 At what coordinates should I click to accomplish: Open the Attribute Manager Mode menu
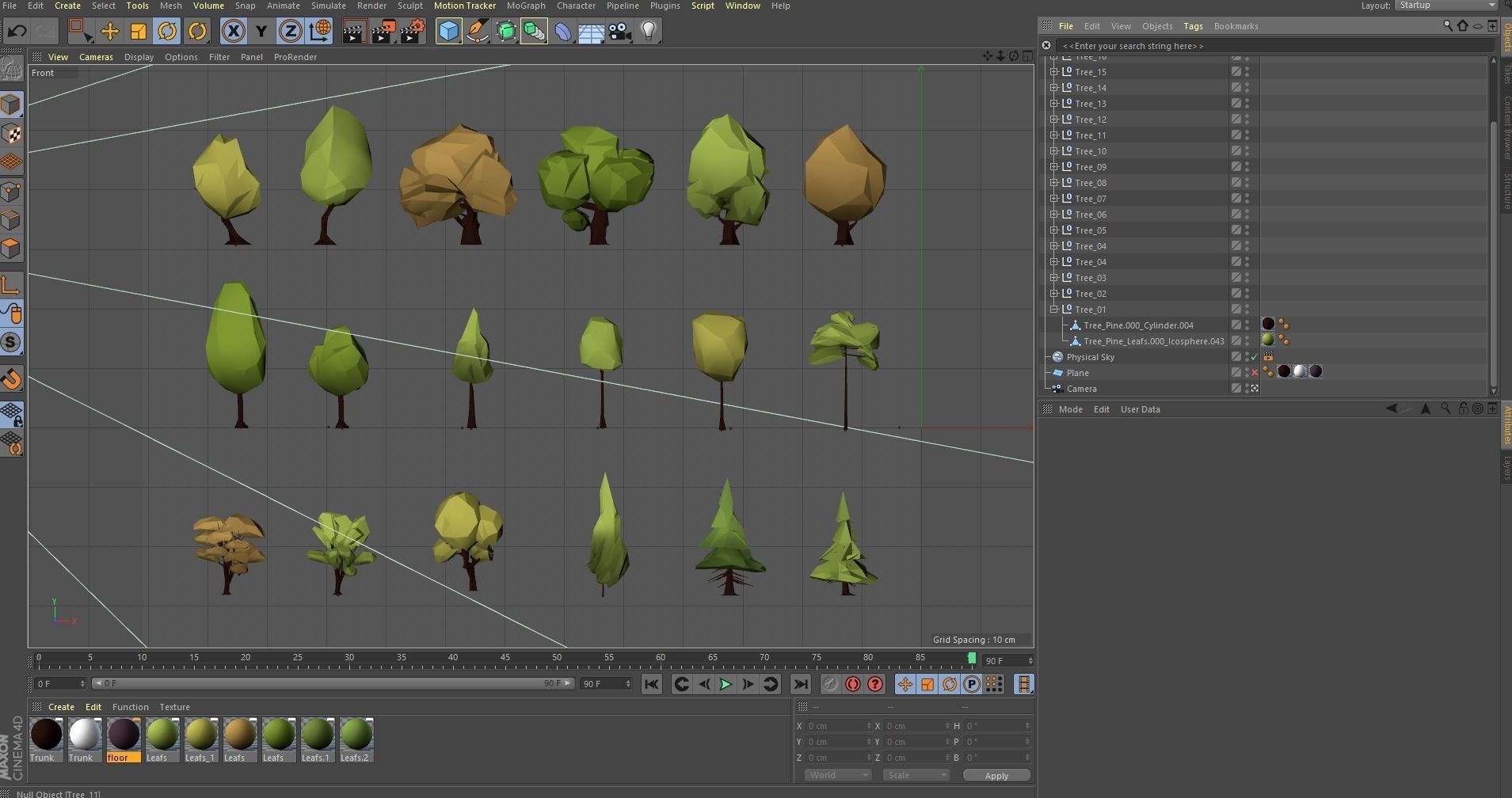1070,409
